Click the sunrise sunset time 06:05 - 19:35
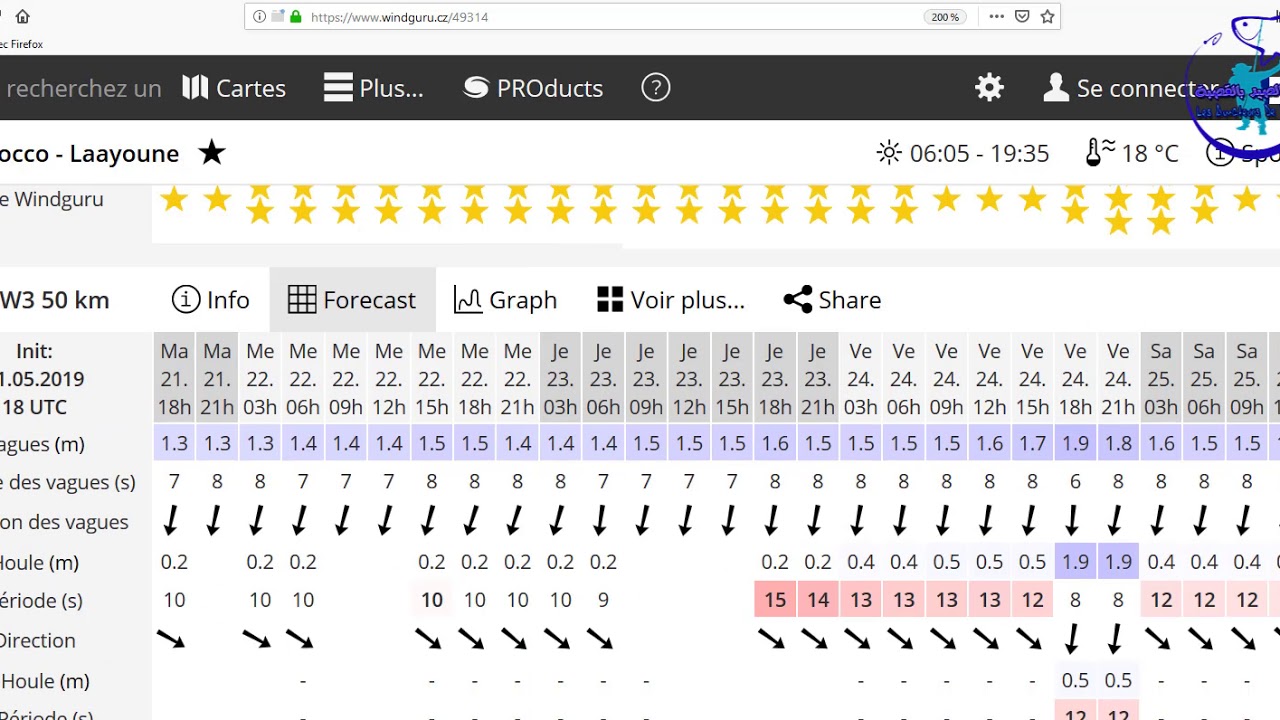The width and height of the screenshot is (1280, 720). pyautogui.click(x=963, y=153)
